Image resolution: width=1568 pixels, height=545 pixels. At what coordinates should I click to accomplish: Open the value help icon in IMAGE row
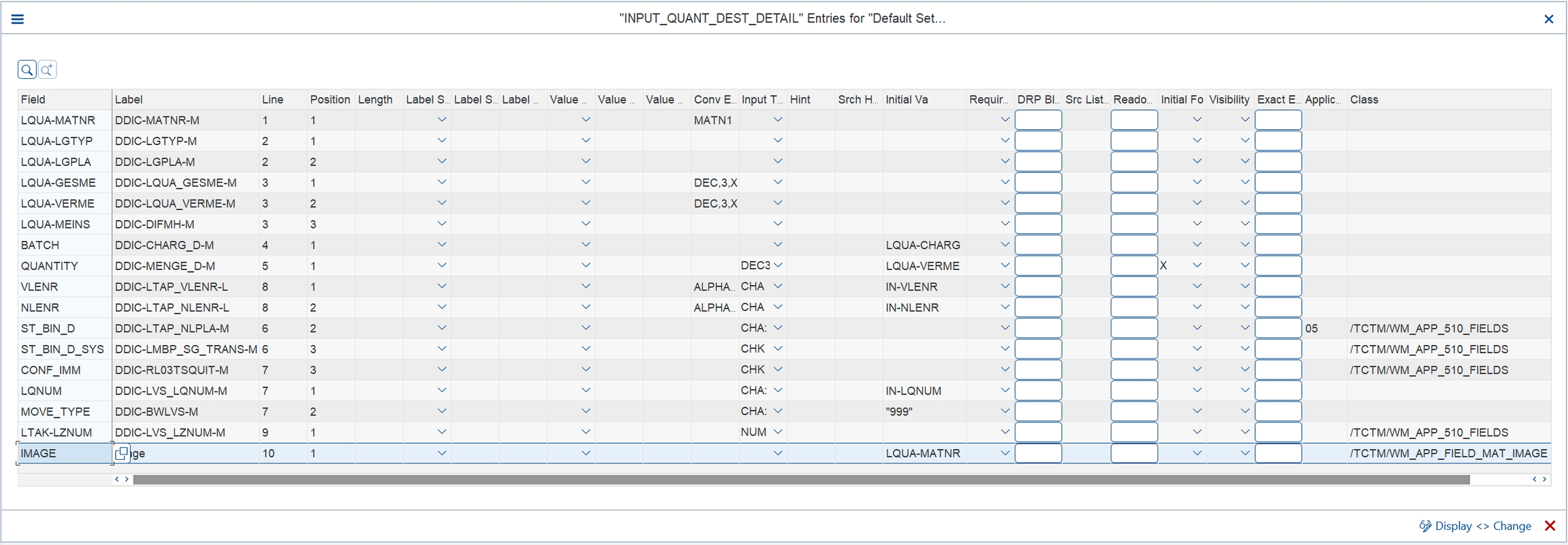(x=122, y=453)
